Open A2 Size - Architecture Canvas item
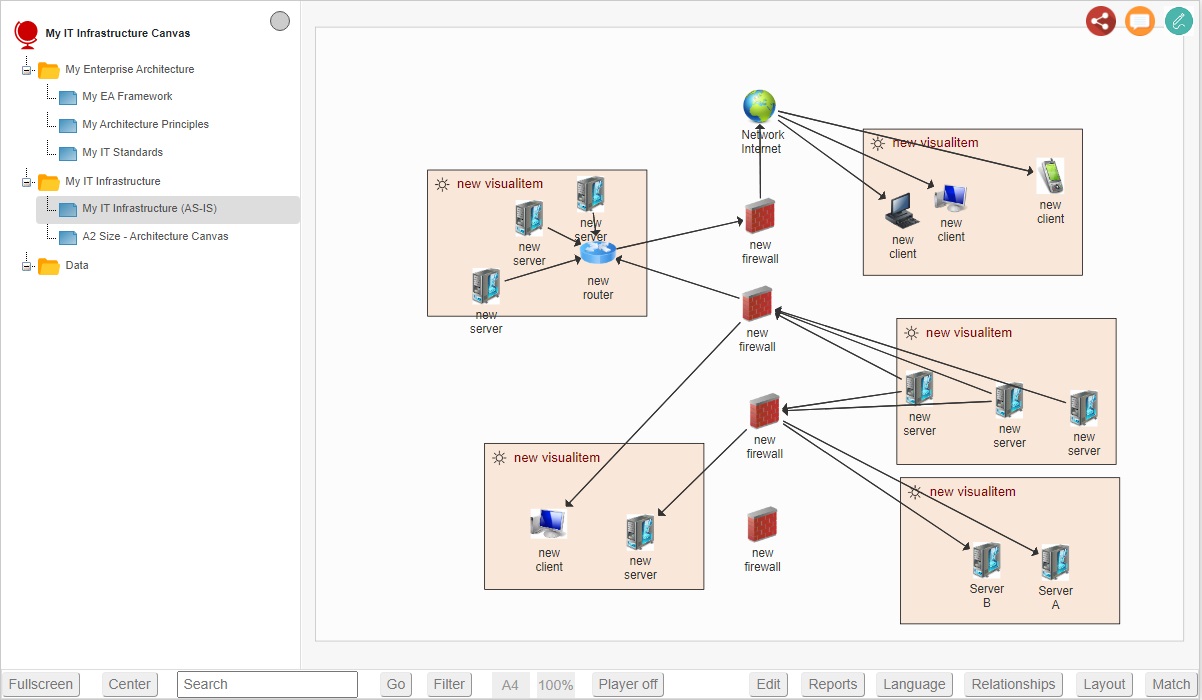The image size is (1202, 700). coord(155,237)
